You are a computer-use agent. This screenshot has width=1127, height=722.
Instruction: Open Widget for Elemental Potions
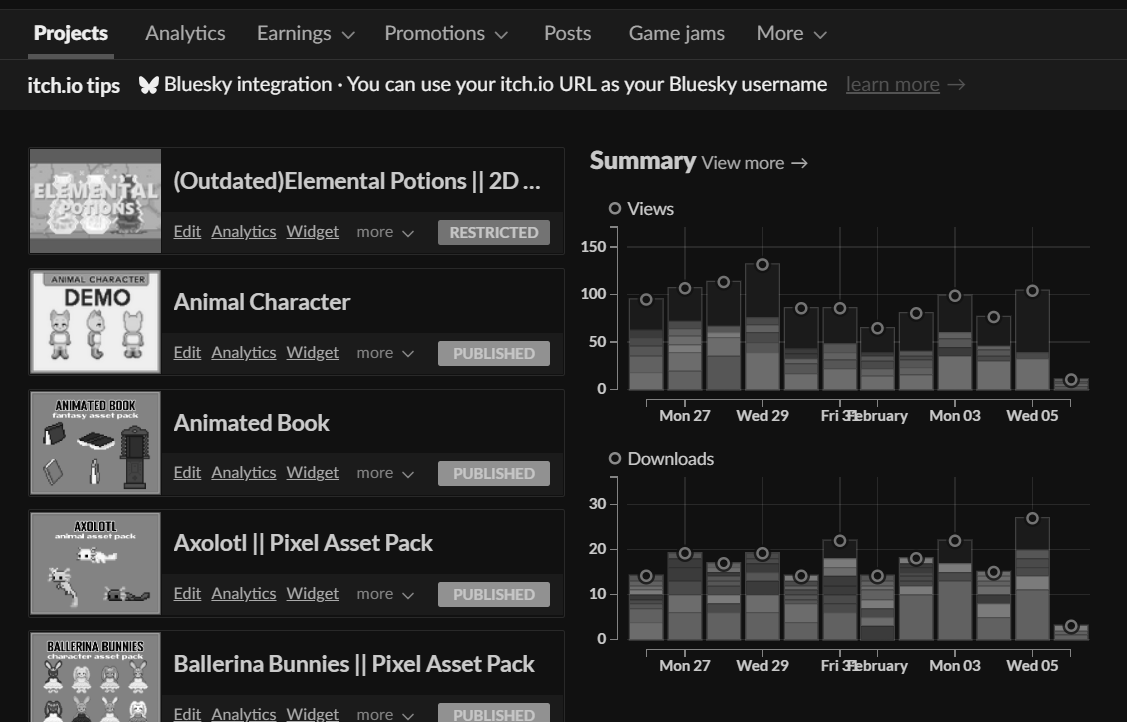point(313,231)
